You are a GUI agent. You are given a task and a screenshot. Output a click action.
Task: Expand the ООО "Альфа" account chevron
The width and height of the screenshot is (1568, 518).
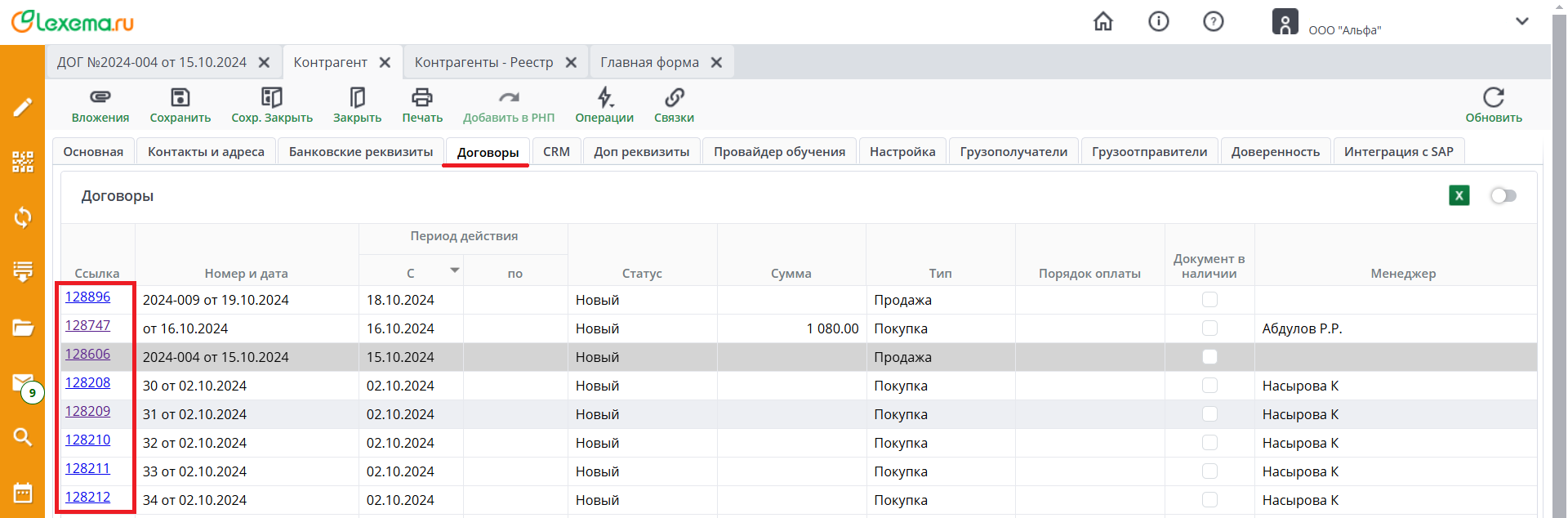pos(1521,22)
